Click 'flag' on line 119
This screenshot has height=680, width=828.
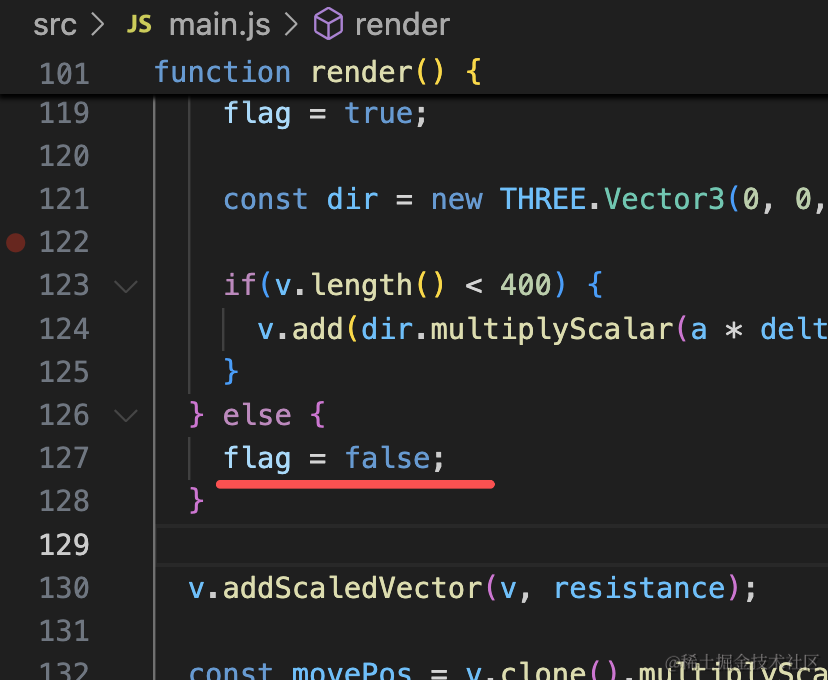pos(257,114)
